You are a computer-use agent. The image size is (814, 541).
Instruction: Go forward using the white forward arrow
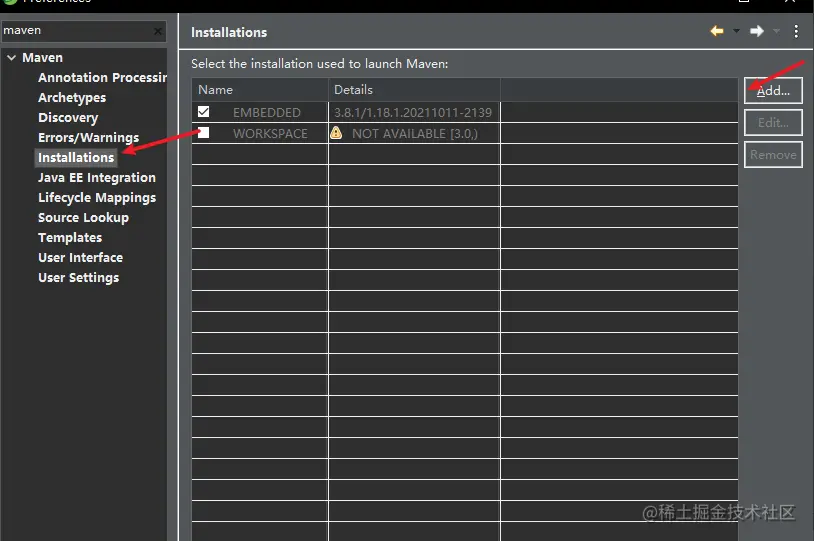click(x=757, y=31)
